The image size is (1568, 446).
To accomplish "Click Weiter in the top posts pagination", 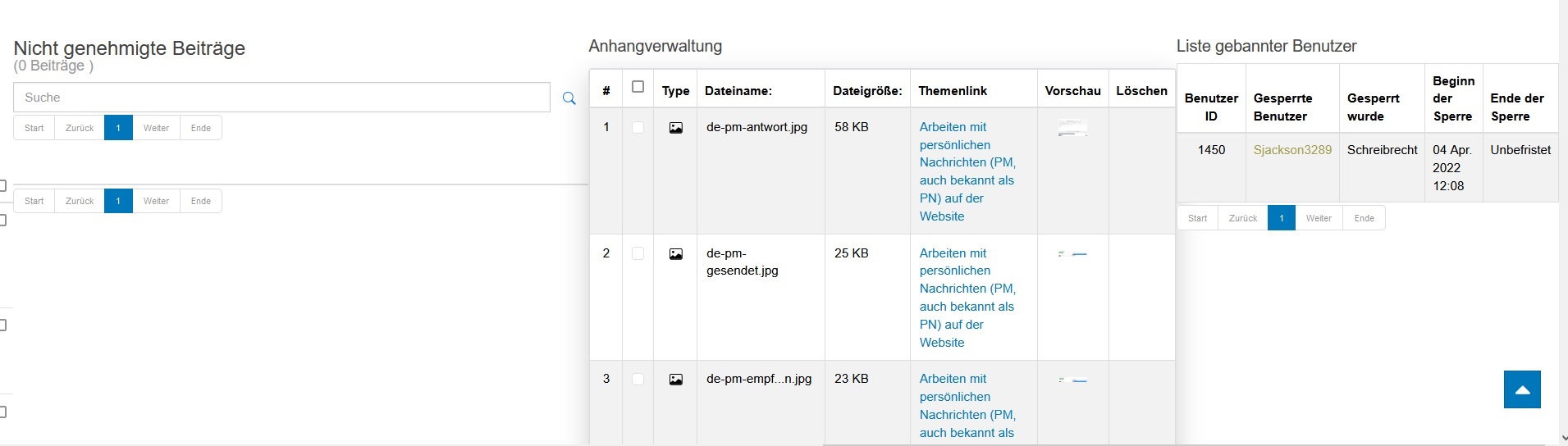I will click(x=156, y=128).
